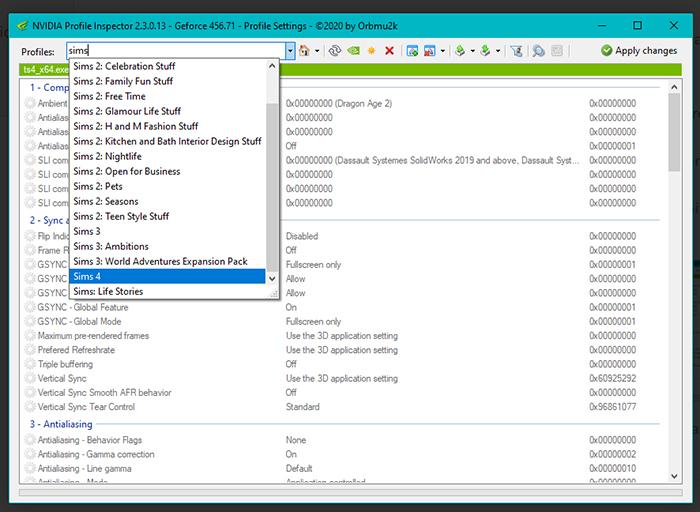Click the gear icon beside Prefered Refreshrate
The image size is (700, 512).
point(30,350)
